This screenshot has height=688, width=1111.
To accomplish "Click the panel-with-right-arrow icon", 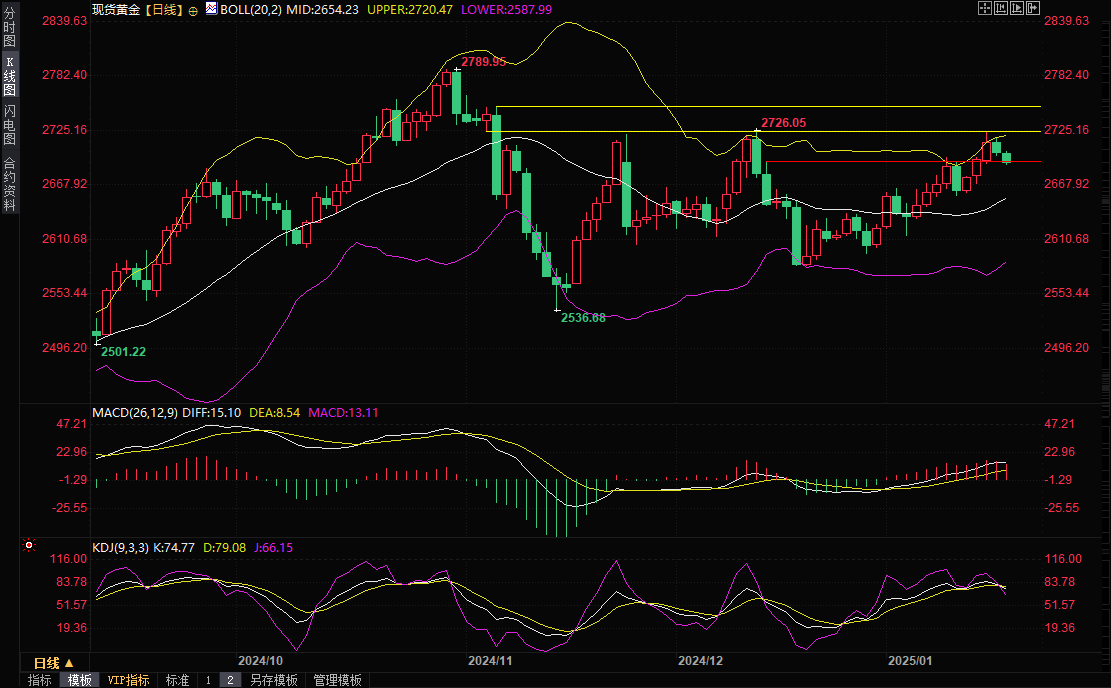I will pyautogui.click(x=1035, y=8).
